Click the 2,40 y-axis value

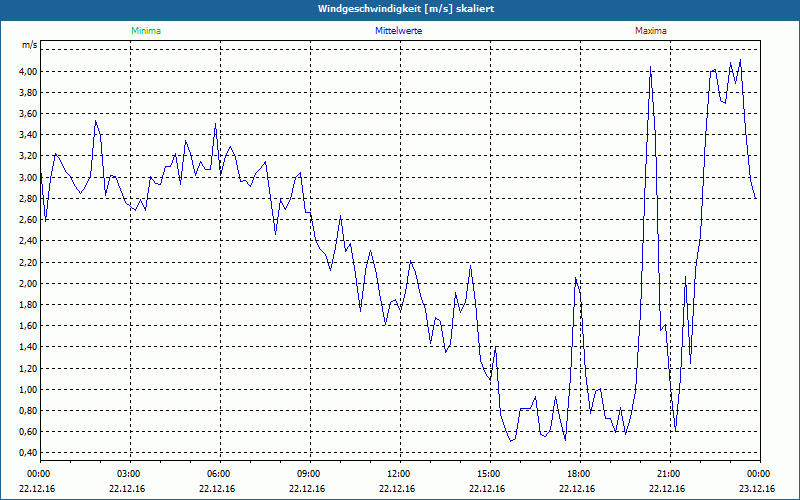point(29,241)
